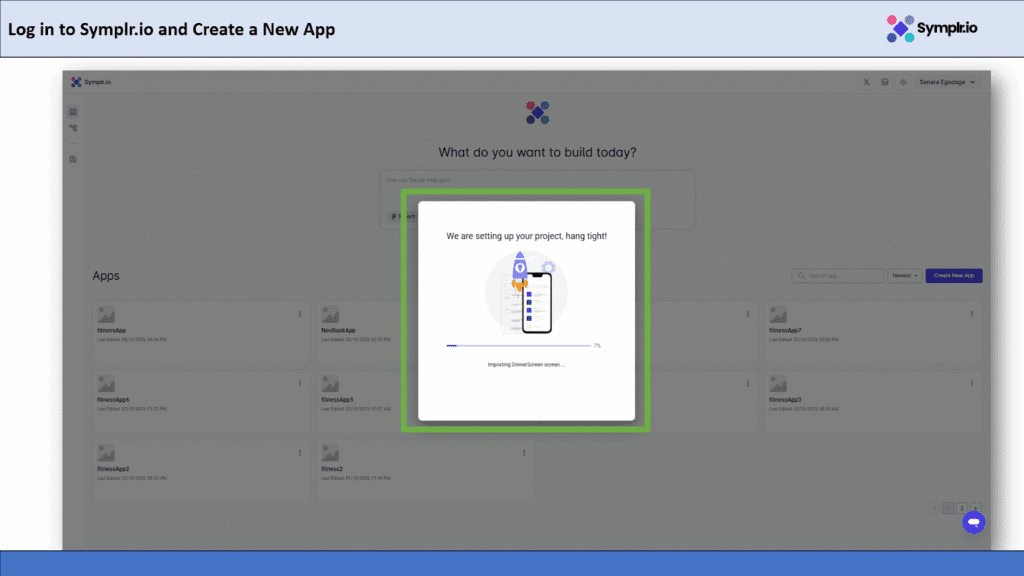Open three-dot menu on fitnessApp card

tap(299, 314)
